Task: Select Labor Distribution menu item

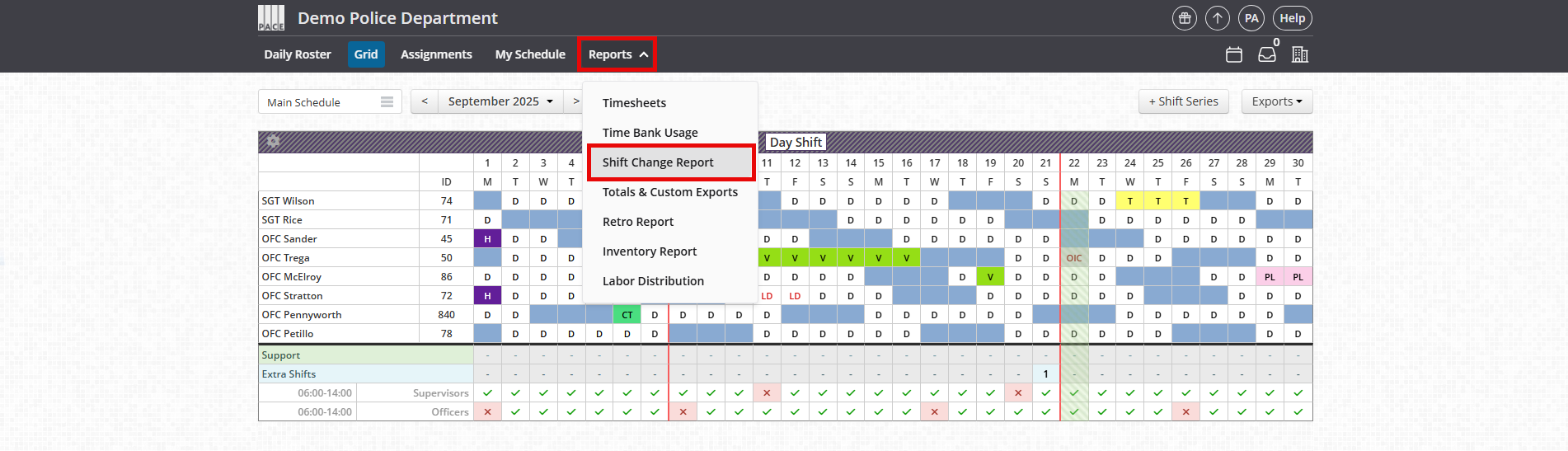Action: click(669, 281)
